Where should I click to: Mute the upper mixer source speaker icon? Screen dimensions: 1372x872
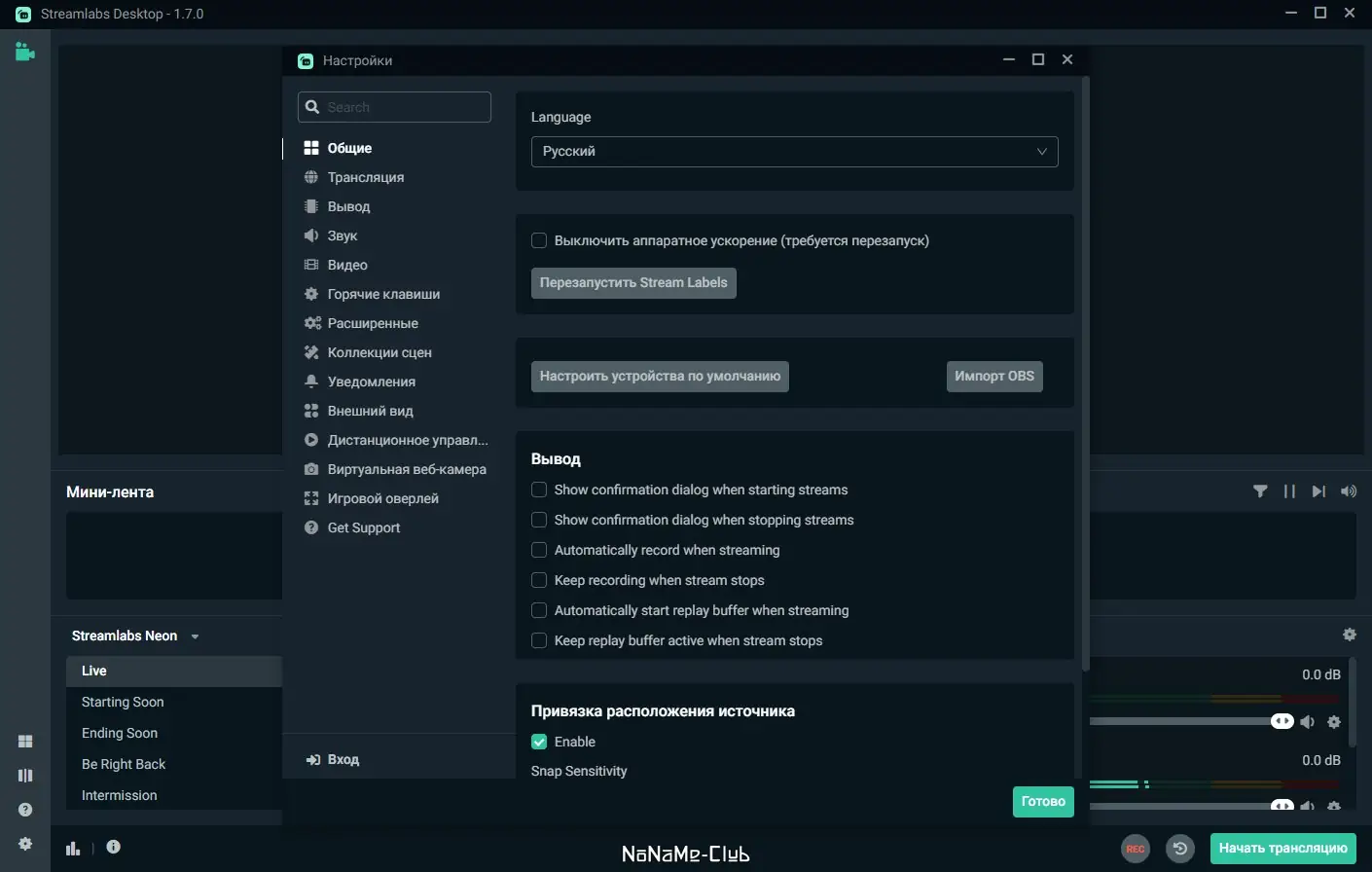pyautogui.click(x=1307, y=722)
